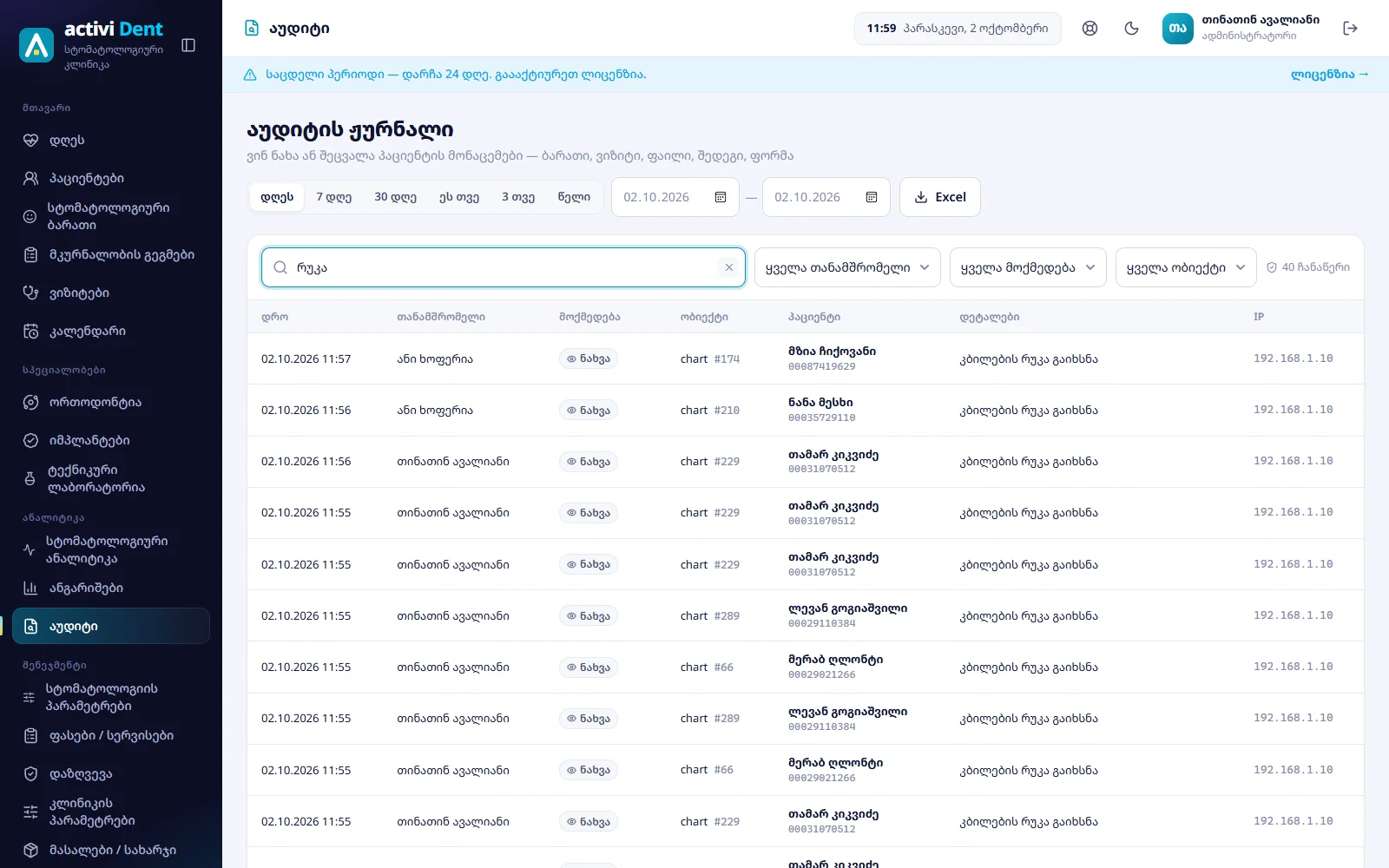Open ტექნიკური ლაბორატორია sidebar icon
The height and width of the screenshot is (868, 1389).
click(30, 478)
